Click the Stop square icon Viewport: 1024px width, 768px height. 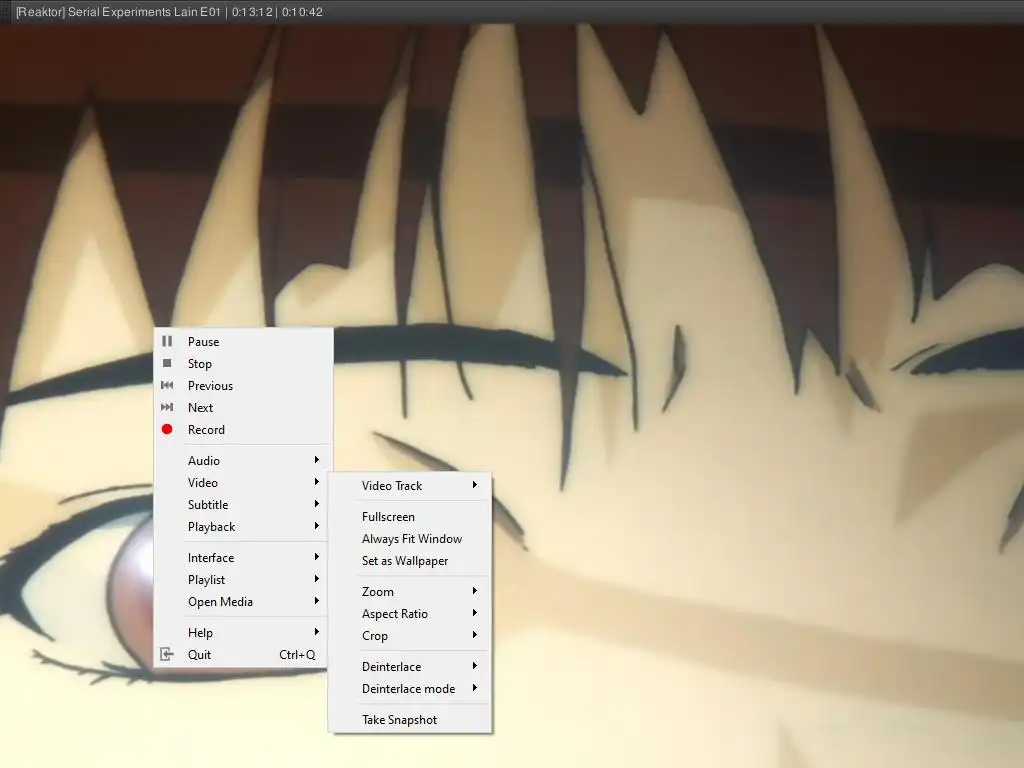tap(167, 363)
